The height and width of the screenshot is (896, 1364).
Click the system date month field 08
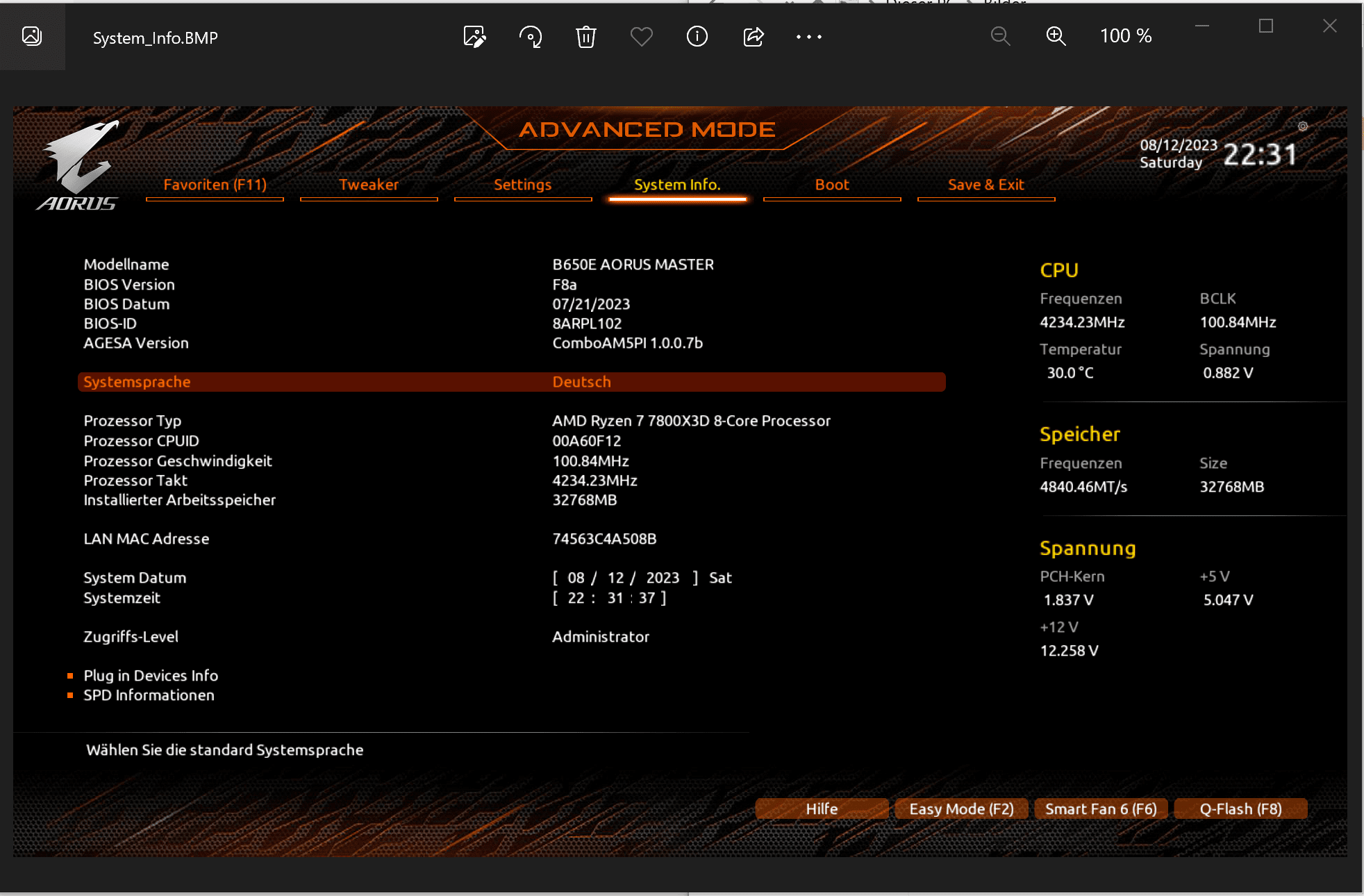point(576,578)
